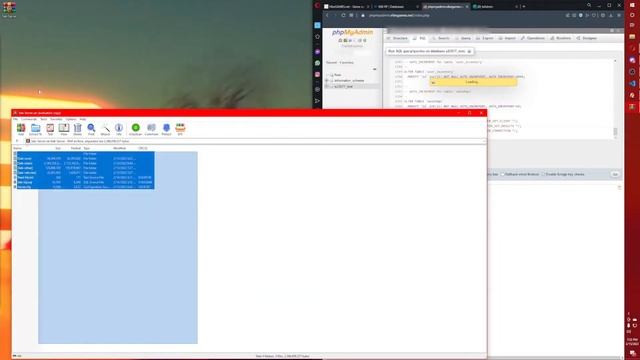This screenshot has height=360, width=640.
Task: Click the SQL editor vertical scrollbar
Action: click(x=616, y=98)
